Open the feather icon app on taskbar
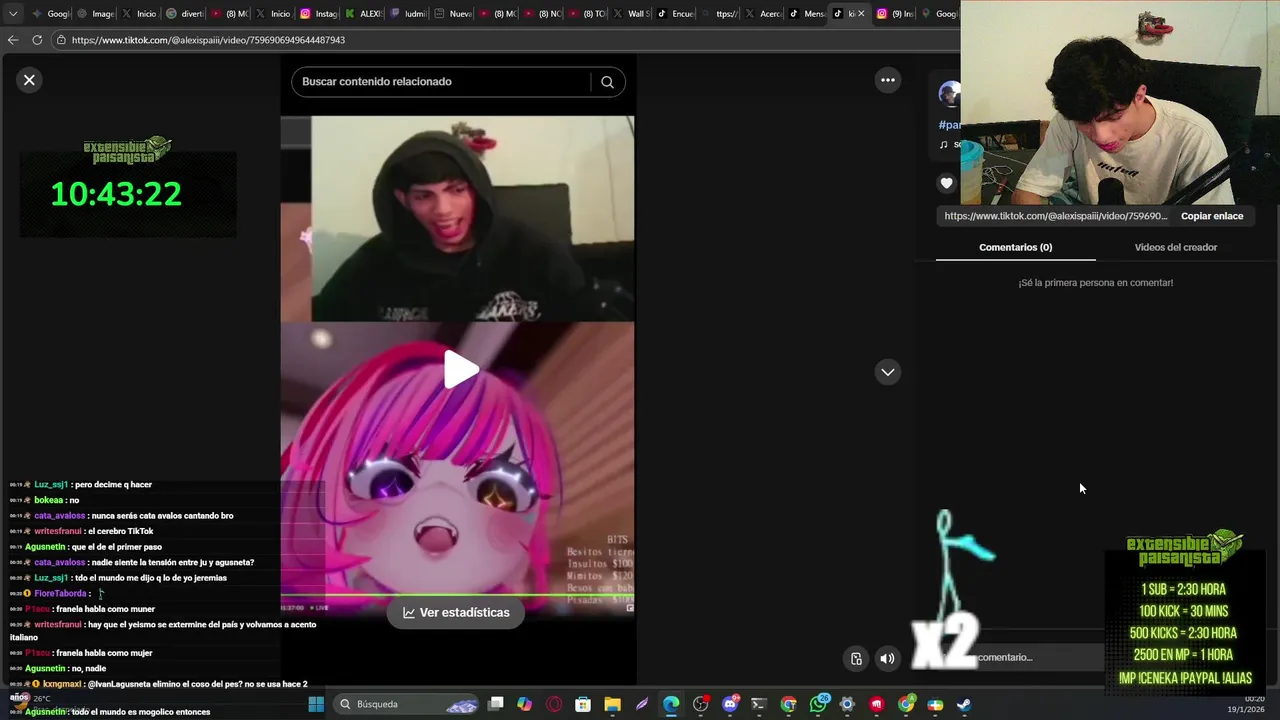The width and height of the screenshot is (1280, 720). pyautogui.click(x=641, y=704)
